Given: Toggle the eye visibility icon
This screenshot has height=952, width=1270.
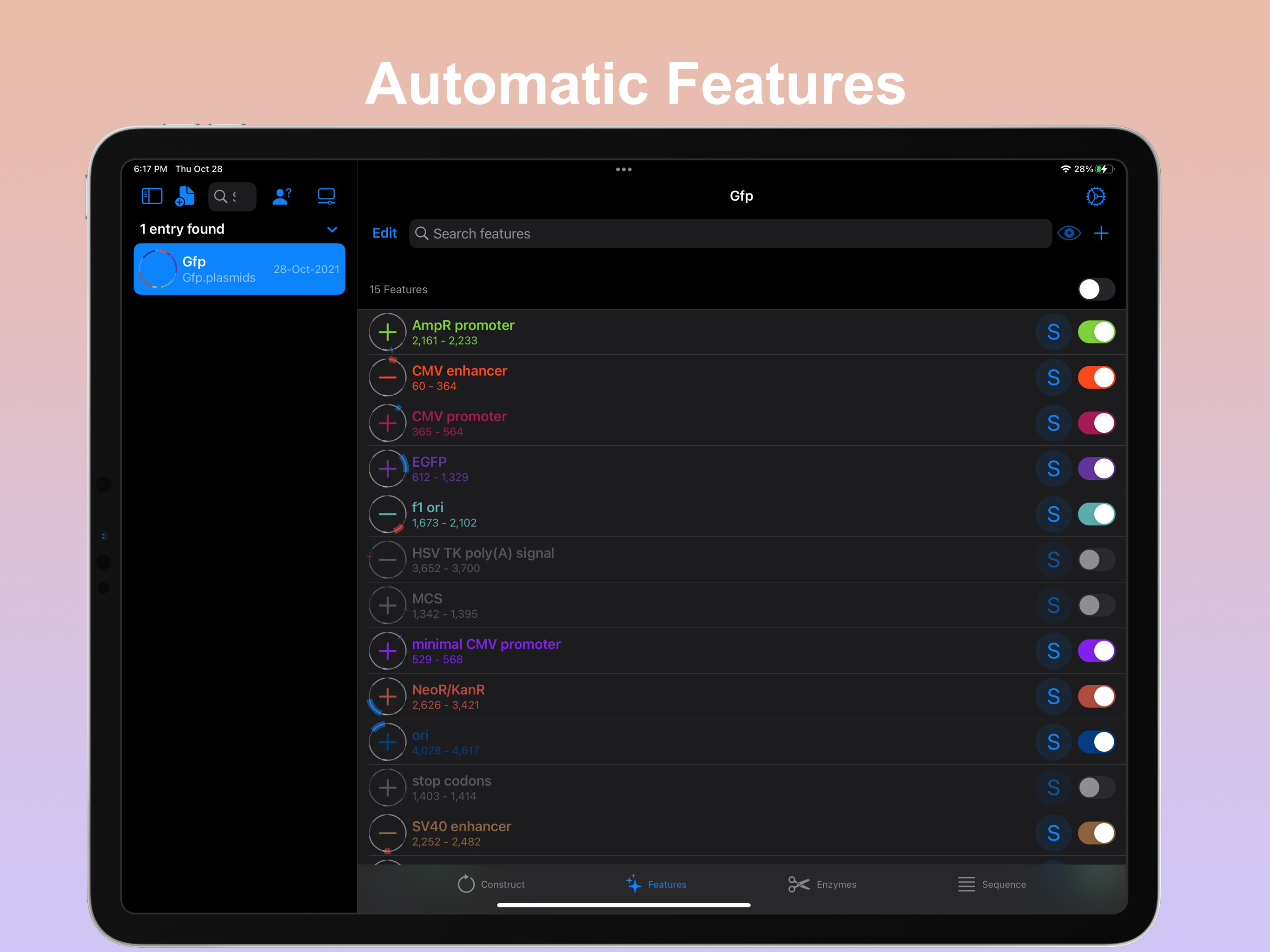Looking at the screenshot, I should (1068, 233).
